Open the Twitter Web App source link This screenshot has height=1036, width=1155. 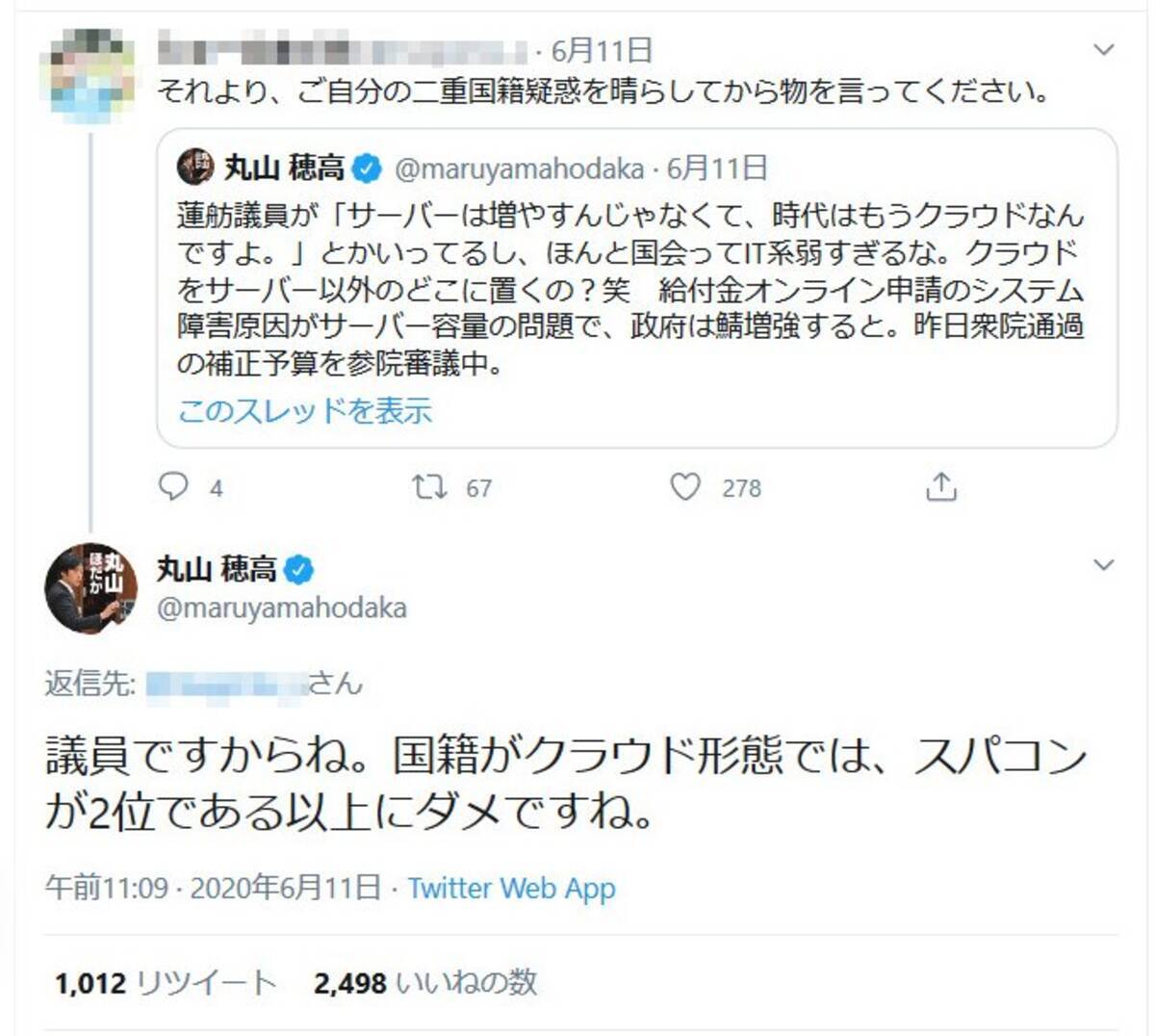pos(511,888)
